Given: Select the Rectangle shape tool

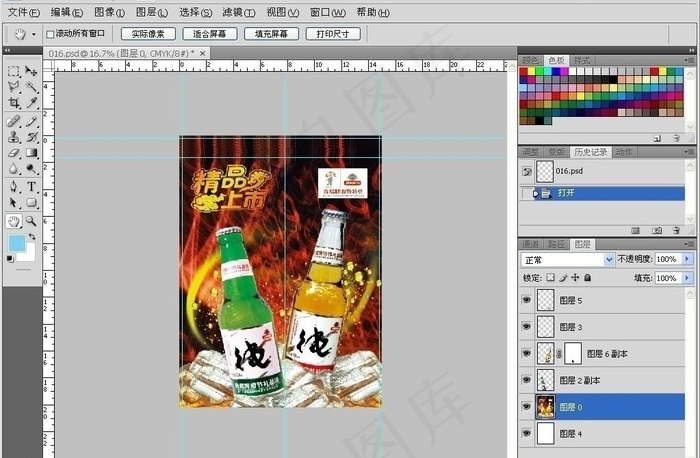Looking at the screenshot, I should 31,203.
